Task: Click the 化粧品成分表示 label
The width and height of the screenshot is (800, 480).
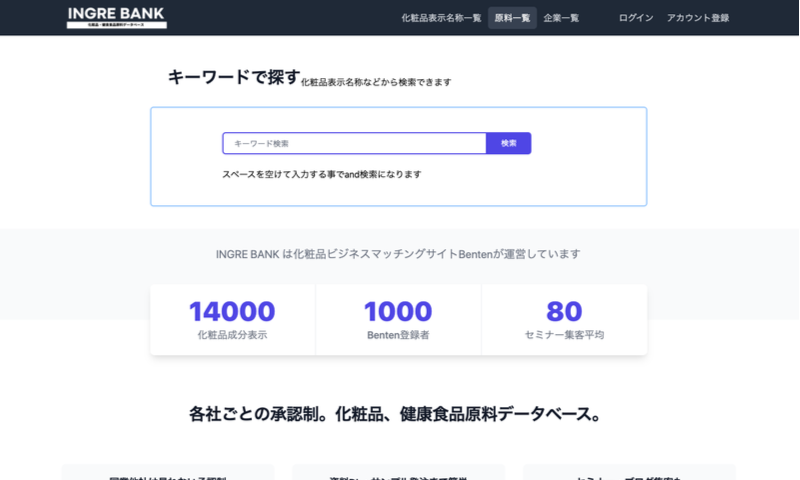Action: coord(232,335)
